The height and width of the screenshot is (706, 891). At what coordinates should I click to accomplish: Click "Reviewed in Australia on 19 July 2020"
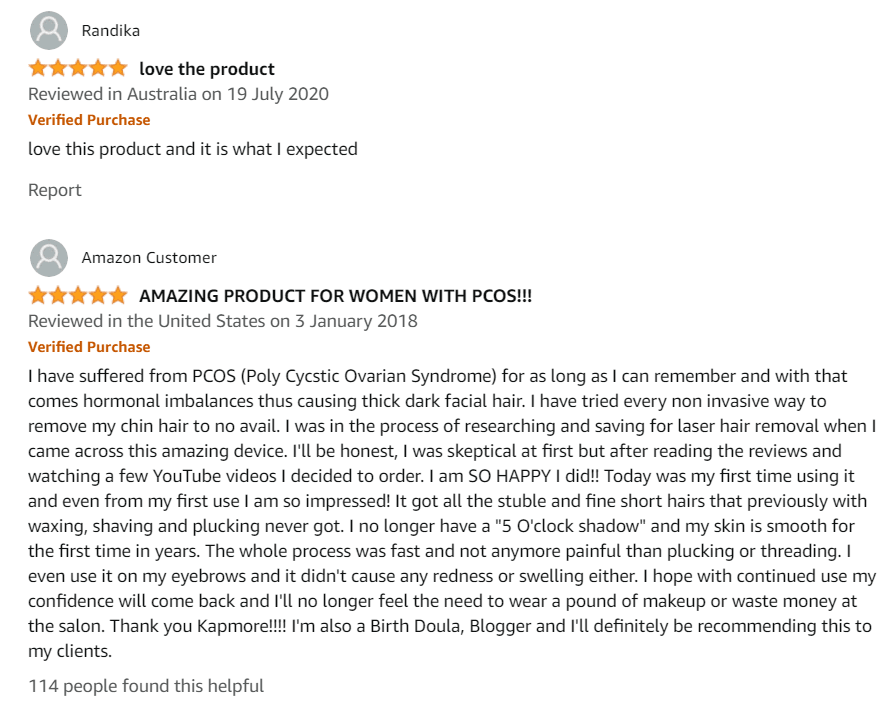[x=178, y=94]
